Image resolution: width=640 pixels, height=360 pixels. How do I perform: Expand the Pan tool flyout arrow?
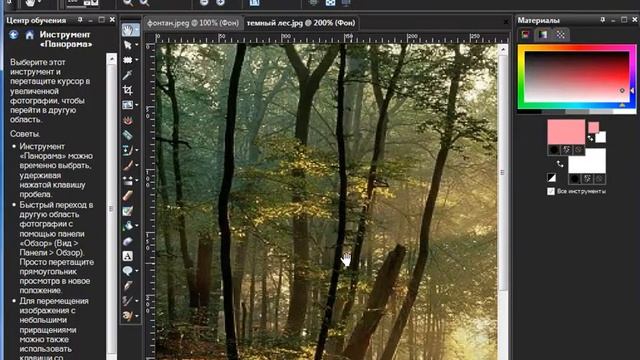(x=137, y=30)
